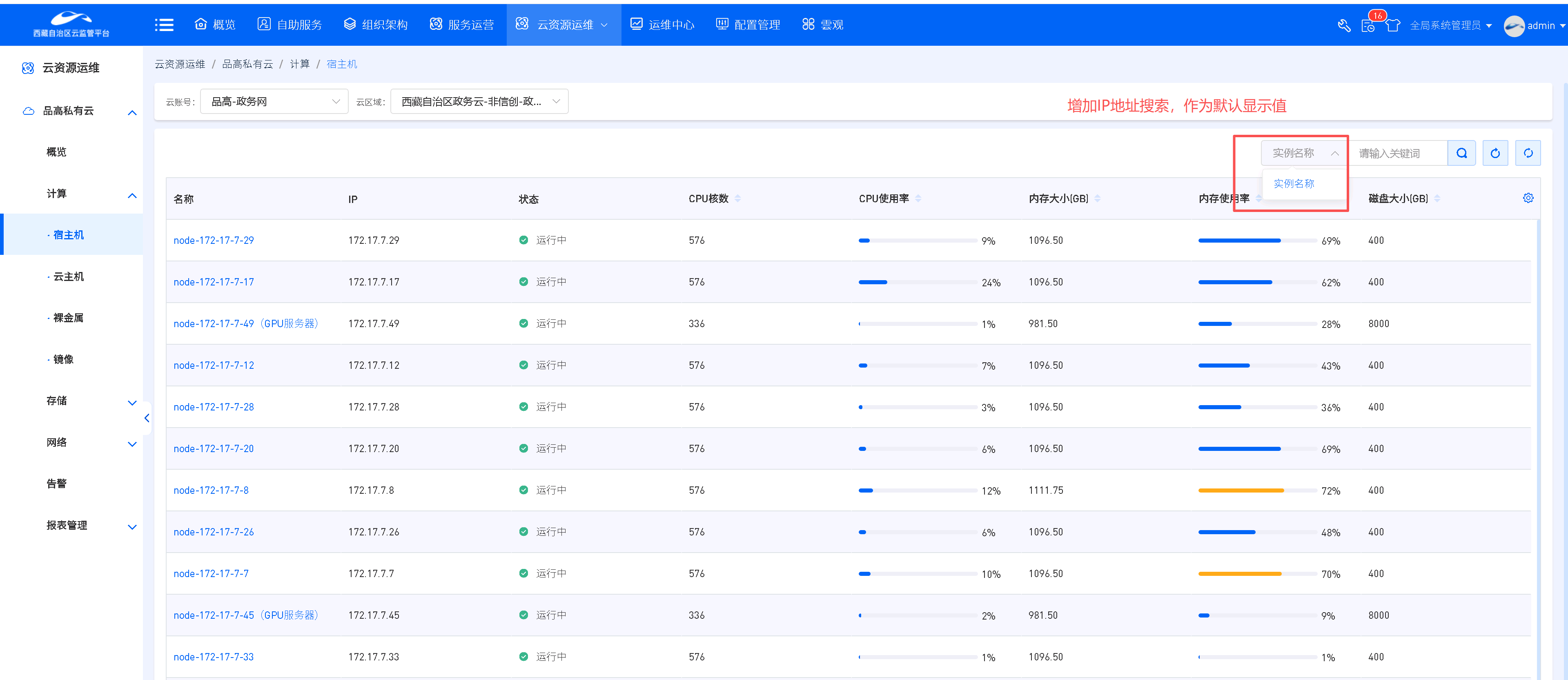This screenshot has height=680, width=1568.
Task: Open table column settings gear icon
Action: [1528, 198]
